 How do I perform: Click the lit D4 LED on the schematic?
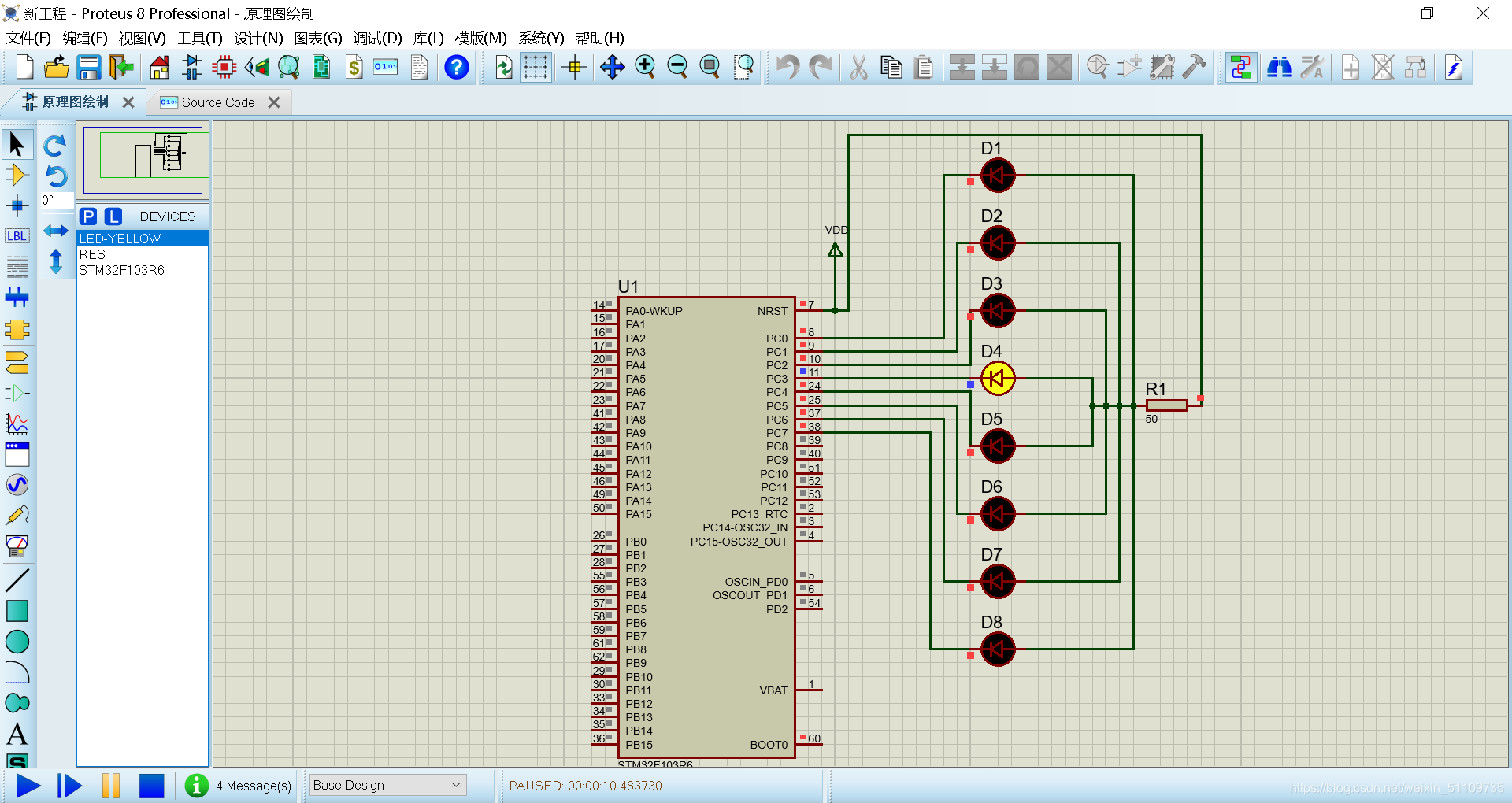pos(997,379)
